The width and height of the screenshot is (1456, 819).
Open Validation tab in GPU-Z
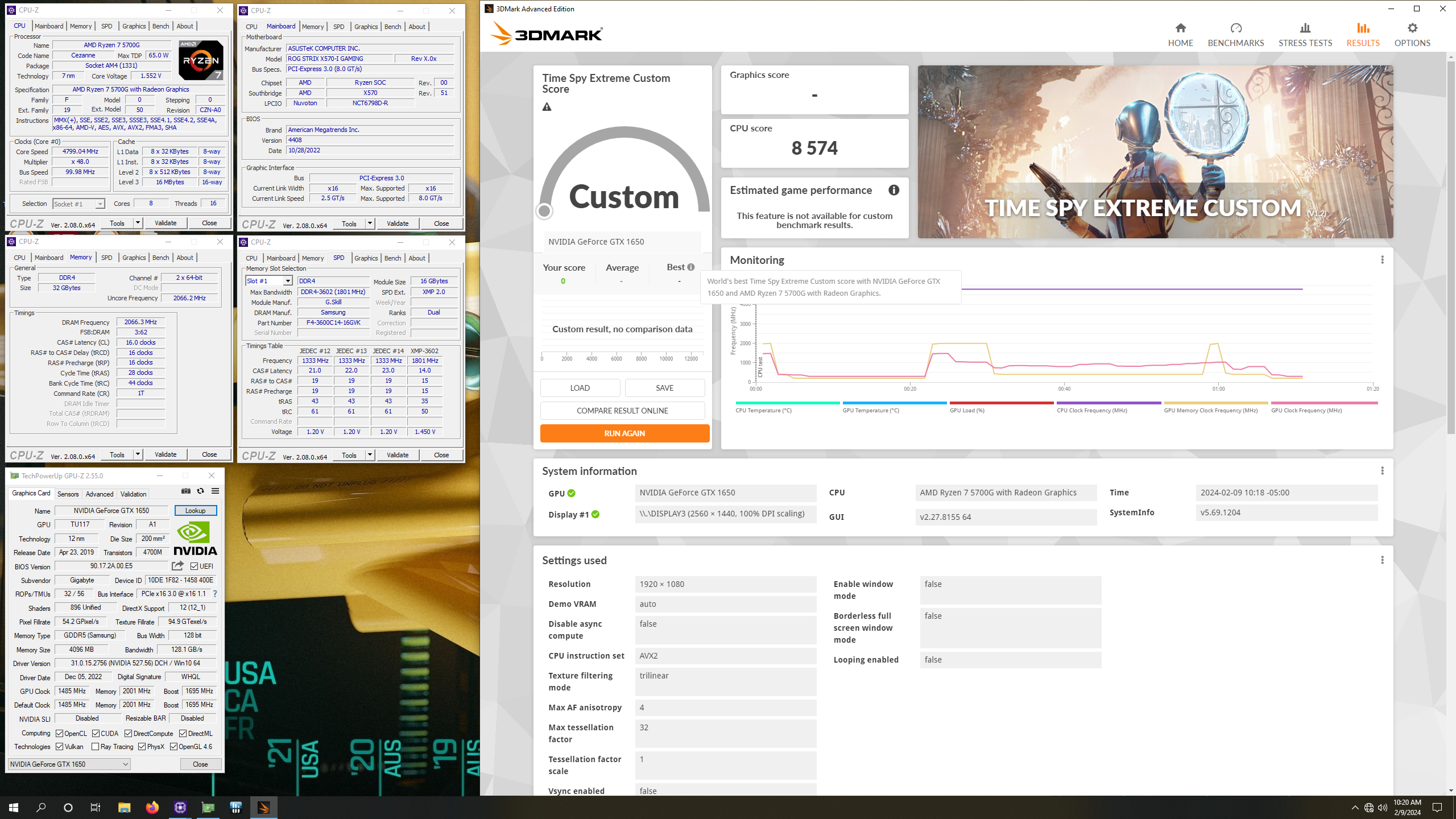134,494
